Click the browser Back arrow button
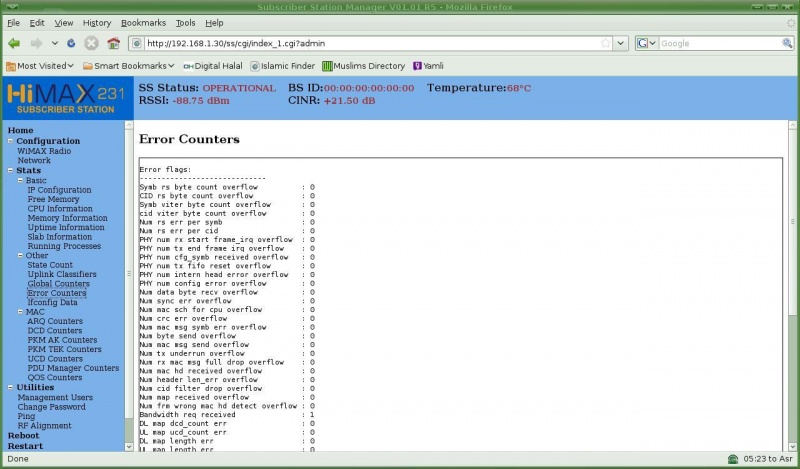800x469 pixels. [x=14, y=44]
